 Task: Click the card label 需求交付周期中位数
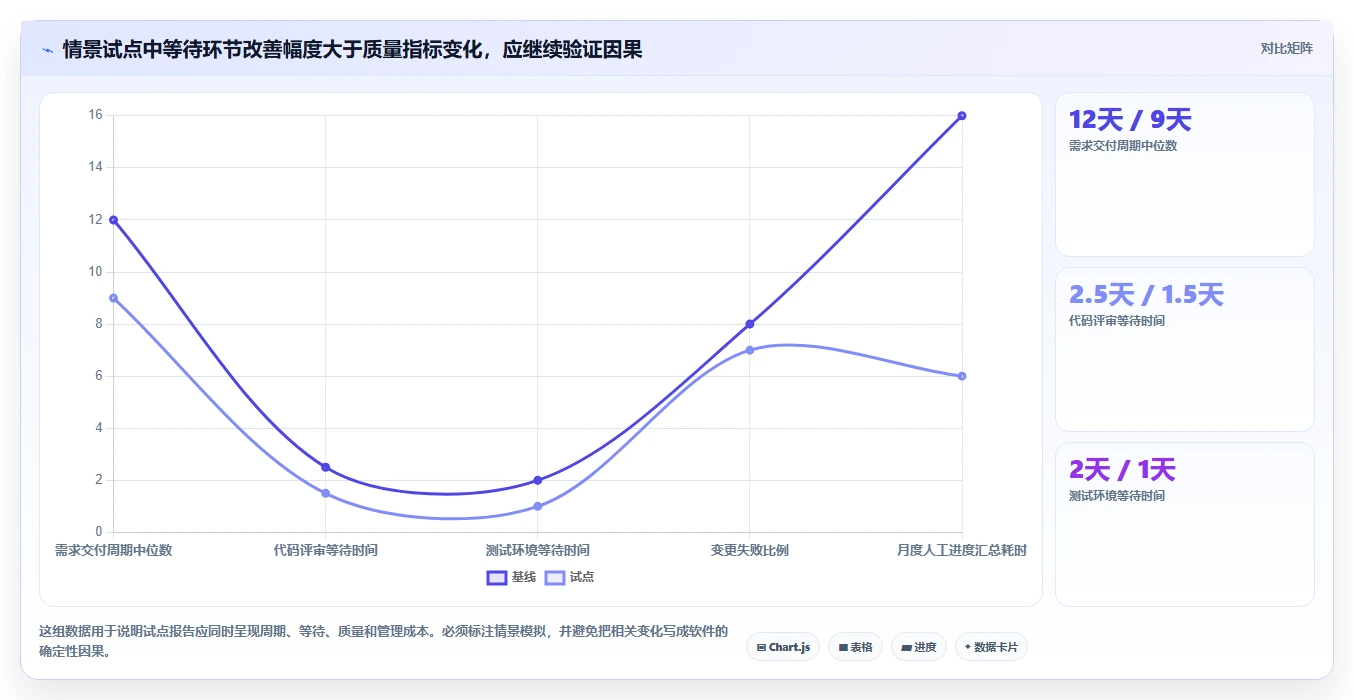click(x=1123, y=146)
